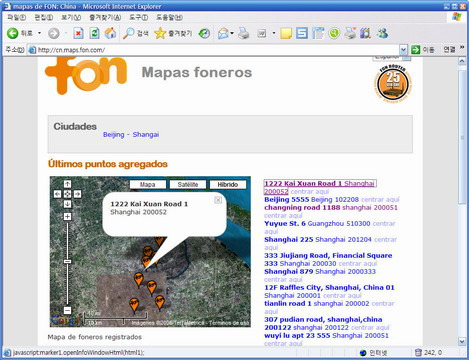The height and width of the screenshot is (360, 469).
Task: Open the Beijing 5555 Beijing 102208 link
Action: tap(311, 200)
